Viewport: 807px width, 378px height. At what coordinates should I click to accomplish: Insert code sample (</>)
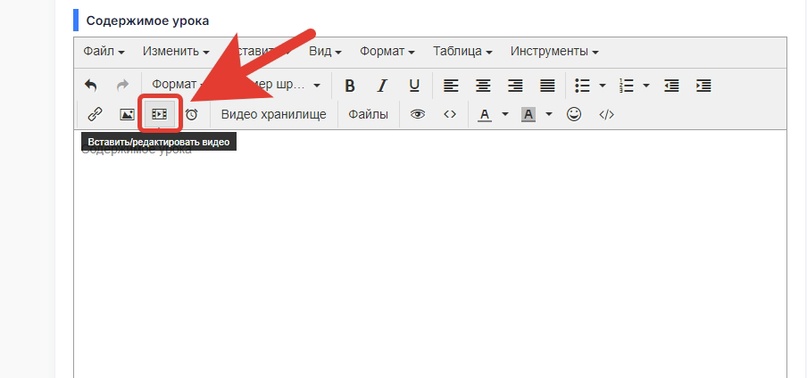tap(606, 114)
